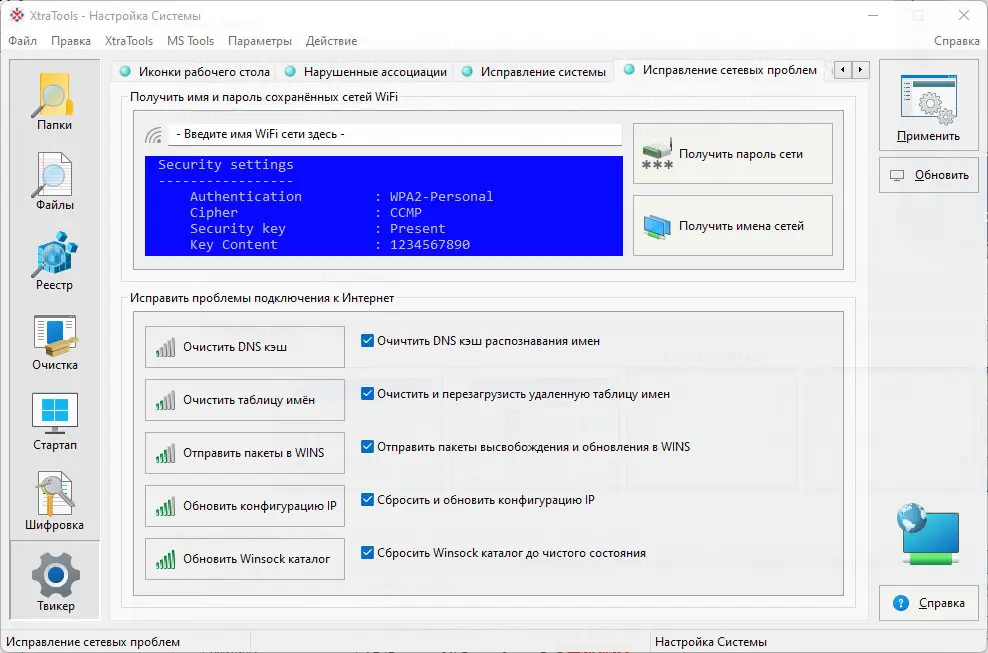Click Получить пароль сети button
This screenshot has height=653, width=988.
[733, 154]
